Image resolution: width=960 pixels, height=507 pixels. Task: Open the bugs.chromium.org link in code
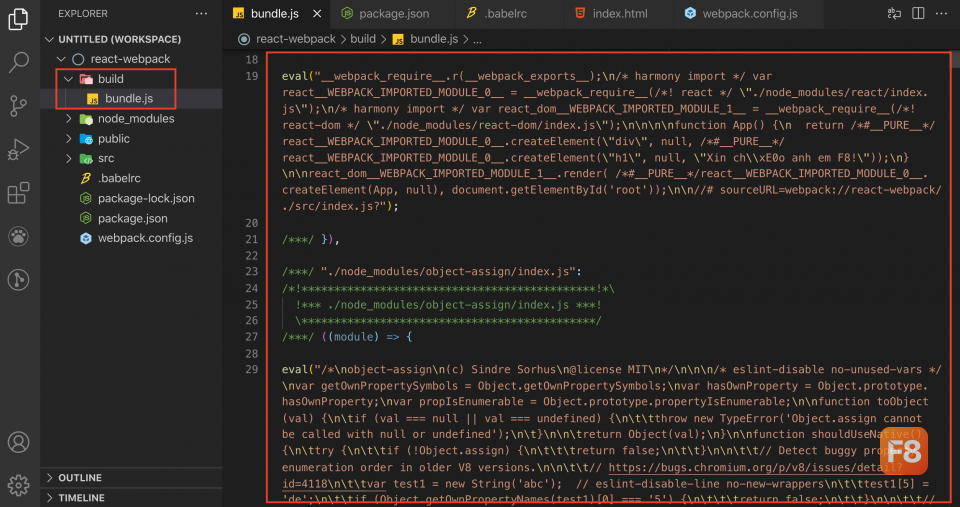[x=756, y=468]
